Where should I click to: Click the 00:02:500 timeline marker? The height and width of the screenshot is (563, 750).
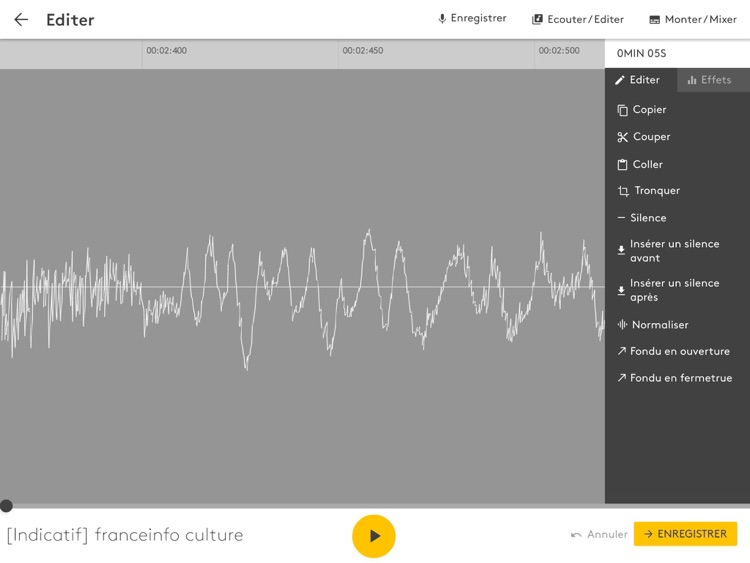[x=559, y=51]
